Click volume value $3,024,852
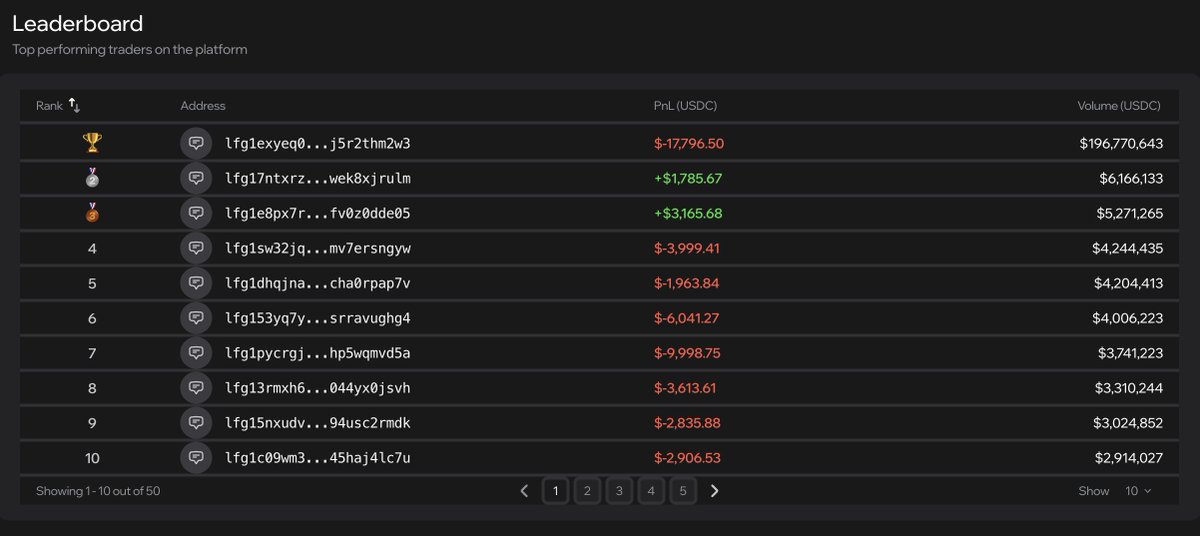 (1130, 423)
